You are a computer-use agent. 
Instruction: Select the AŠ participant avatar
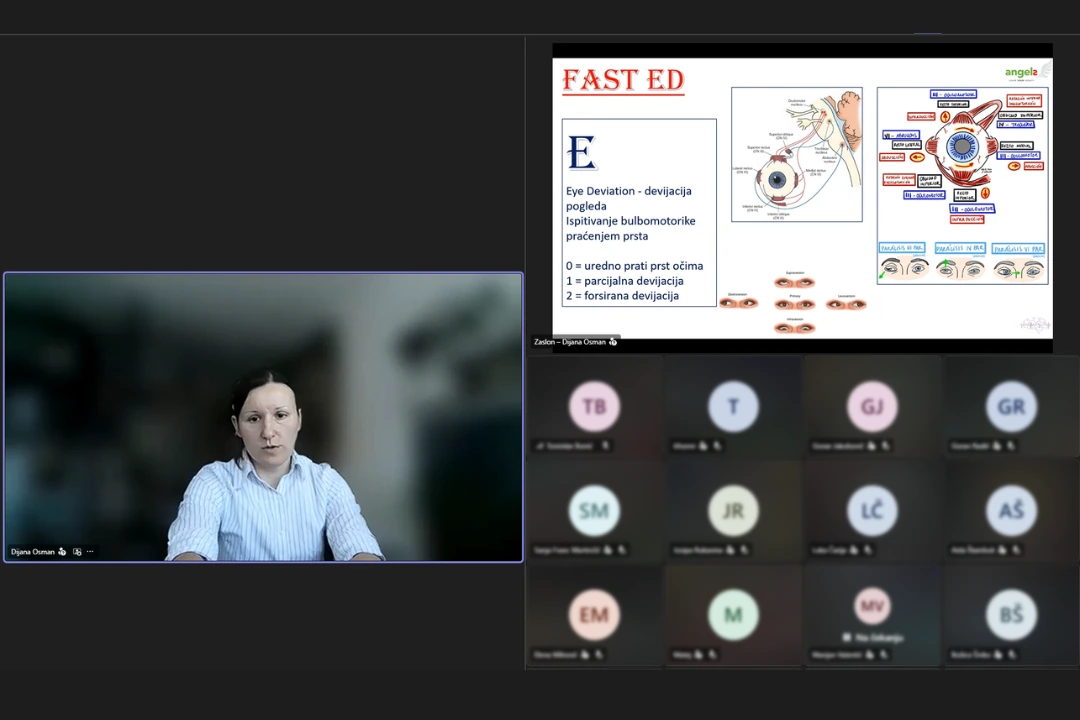[x=1011, y=511]
